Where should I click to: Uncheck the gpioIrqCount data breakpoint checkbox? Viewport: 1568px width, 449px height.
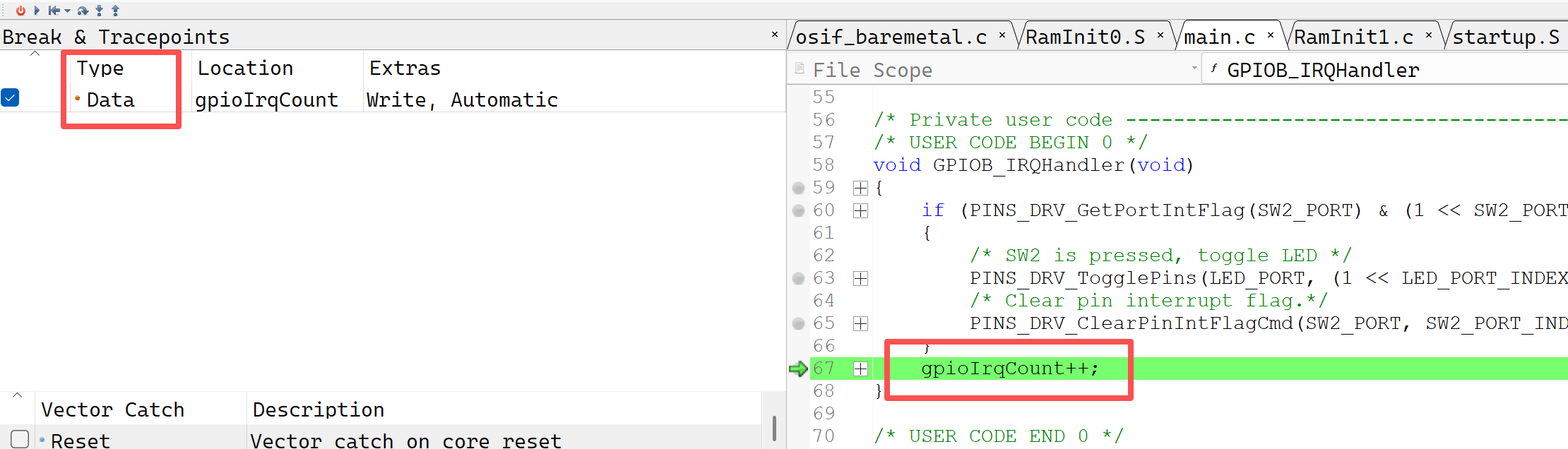pyautogui.click(x=11, y=97)
